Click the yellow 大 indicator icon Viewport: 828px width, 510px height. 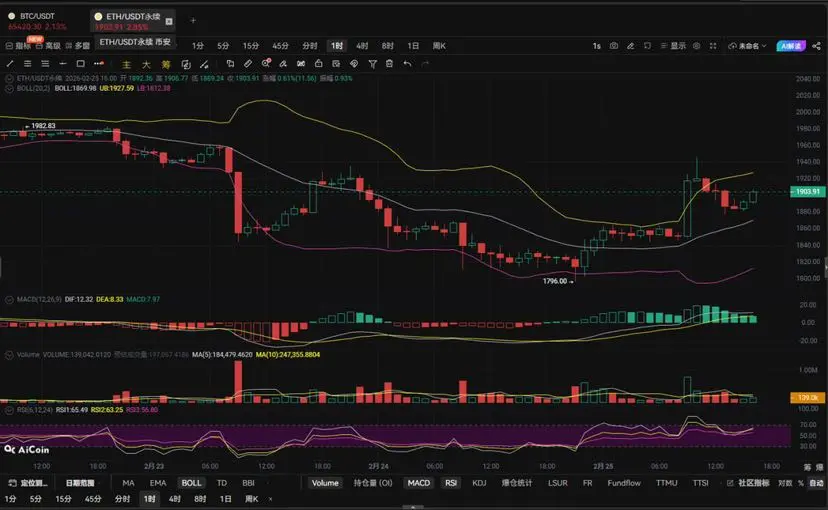pyautogui.click(x=146, y=64)
